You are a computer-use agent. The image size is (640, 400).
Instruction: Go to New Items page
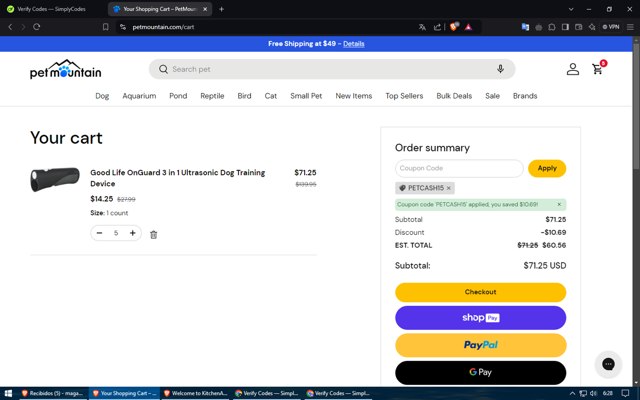(x=354, y=96)
